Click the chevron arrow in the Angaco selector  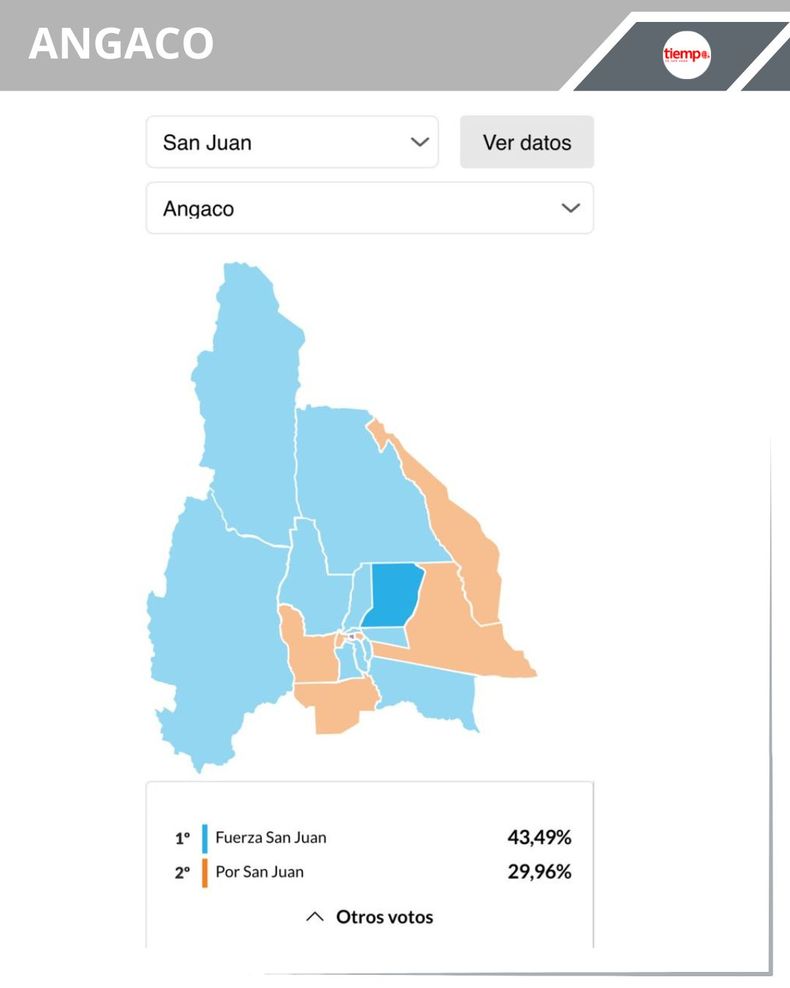point(570,208)
